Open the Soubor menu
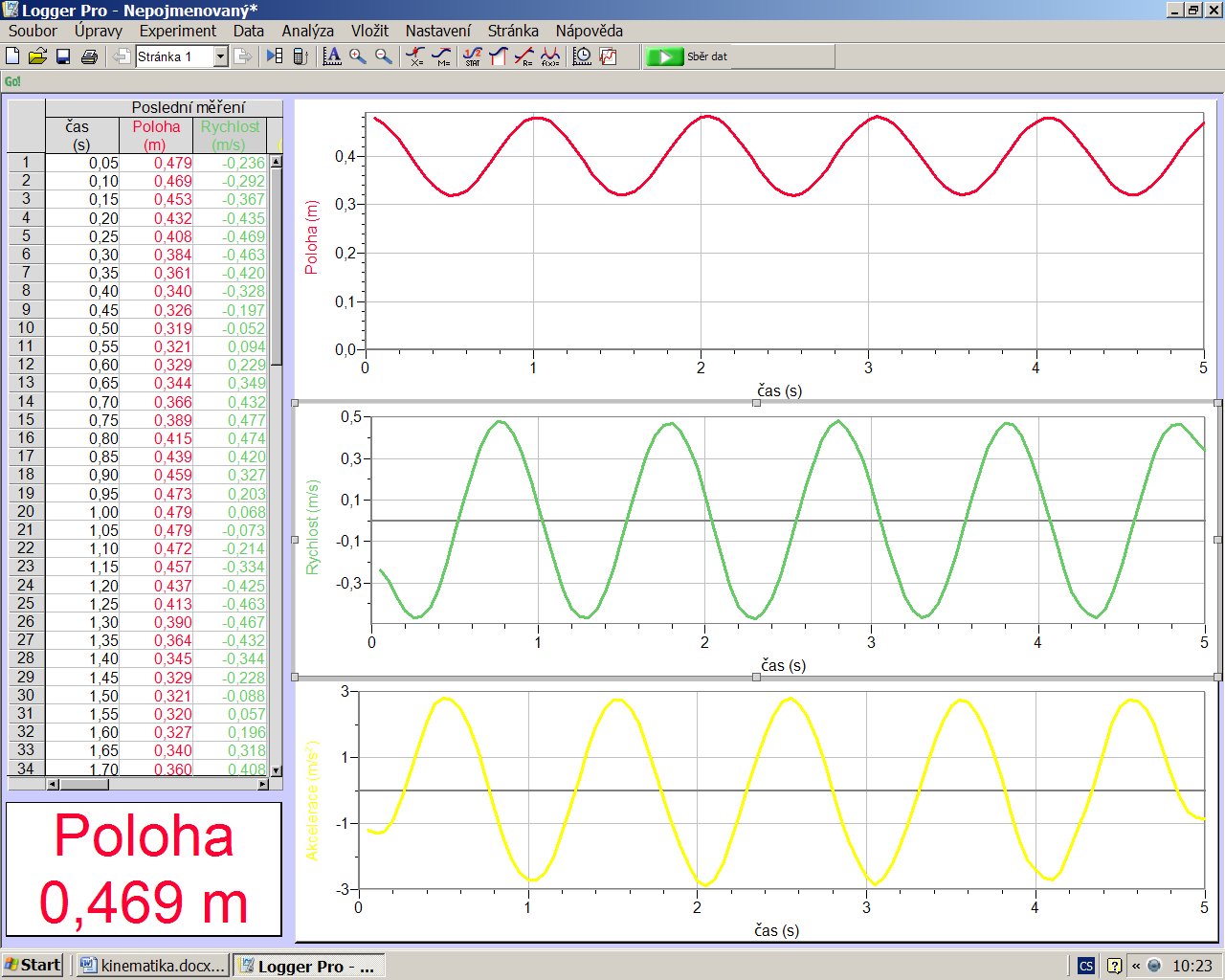The image size is (1225, 980). point(33,31)
